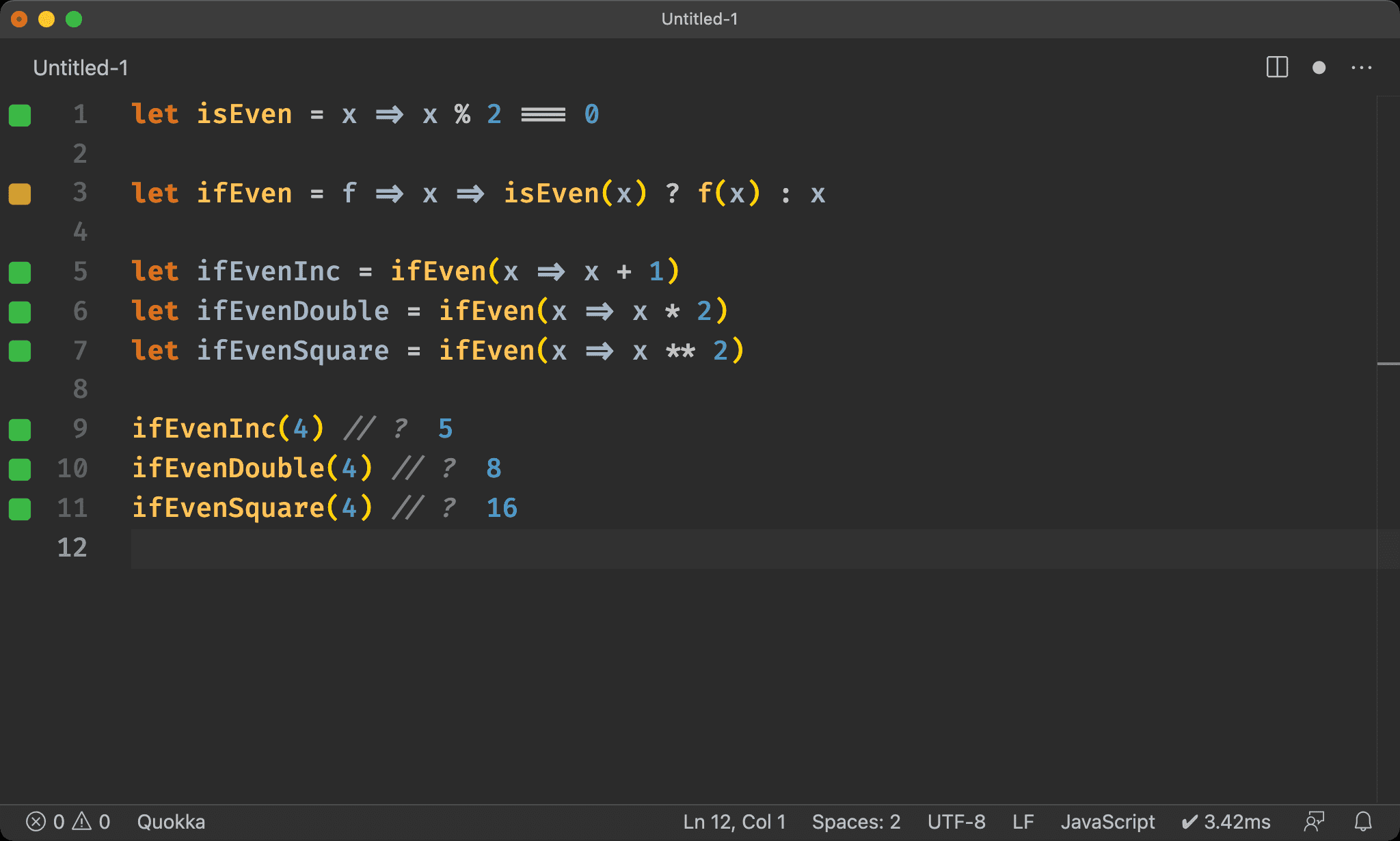
Task: Click the green gutter square on line 11
Action: click(x=20, y=509)
